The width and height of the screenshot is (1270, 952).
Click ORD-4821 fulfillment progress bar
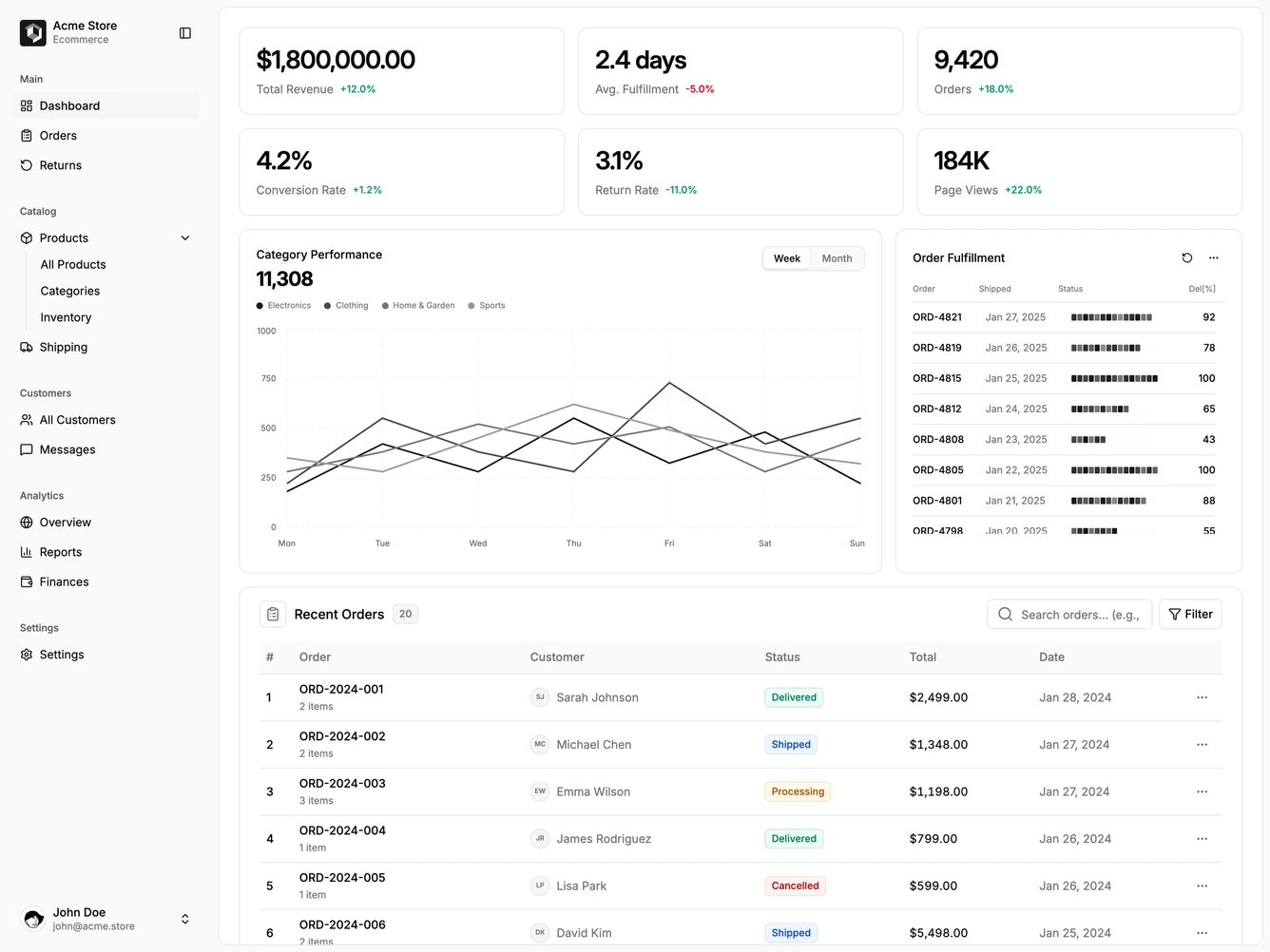1114,317
